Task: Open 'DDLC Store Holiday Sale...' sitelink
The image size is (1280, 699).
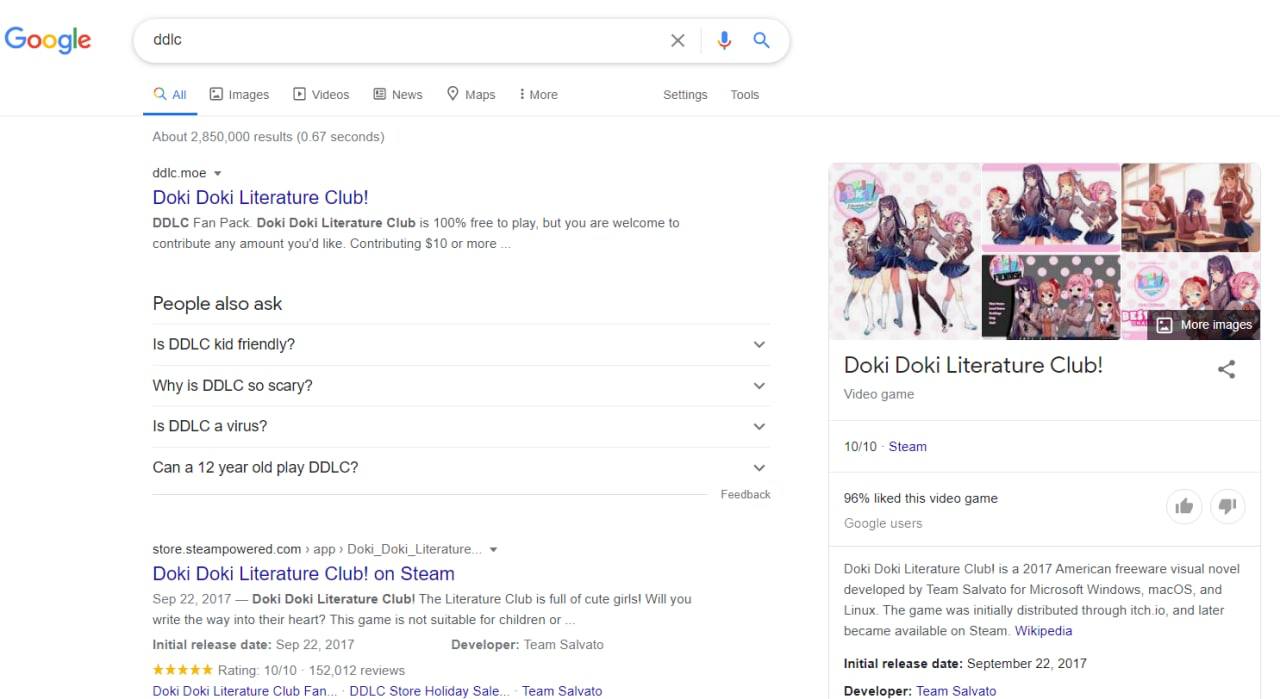Action: [429, 691]
